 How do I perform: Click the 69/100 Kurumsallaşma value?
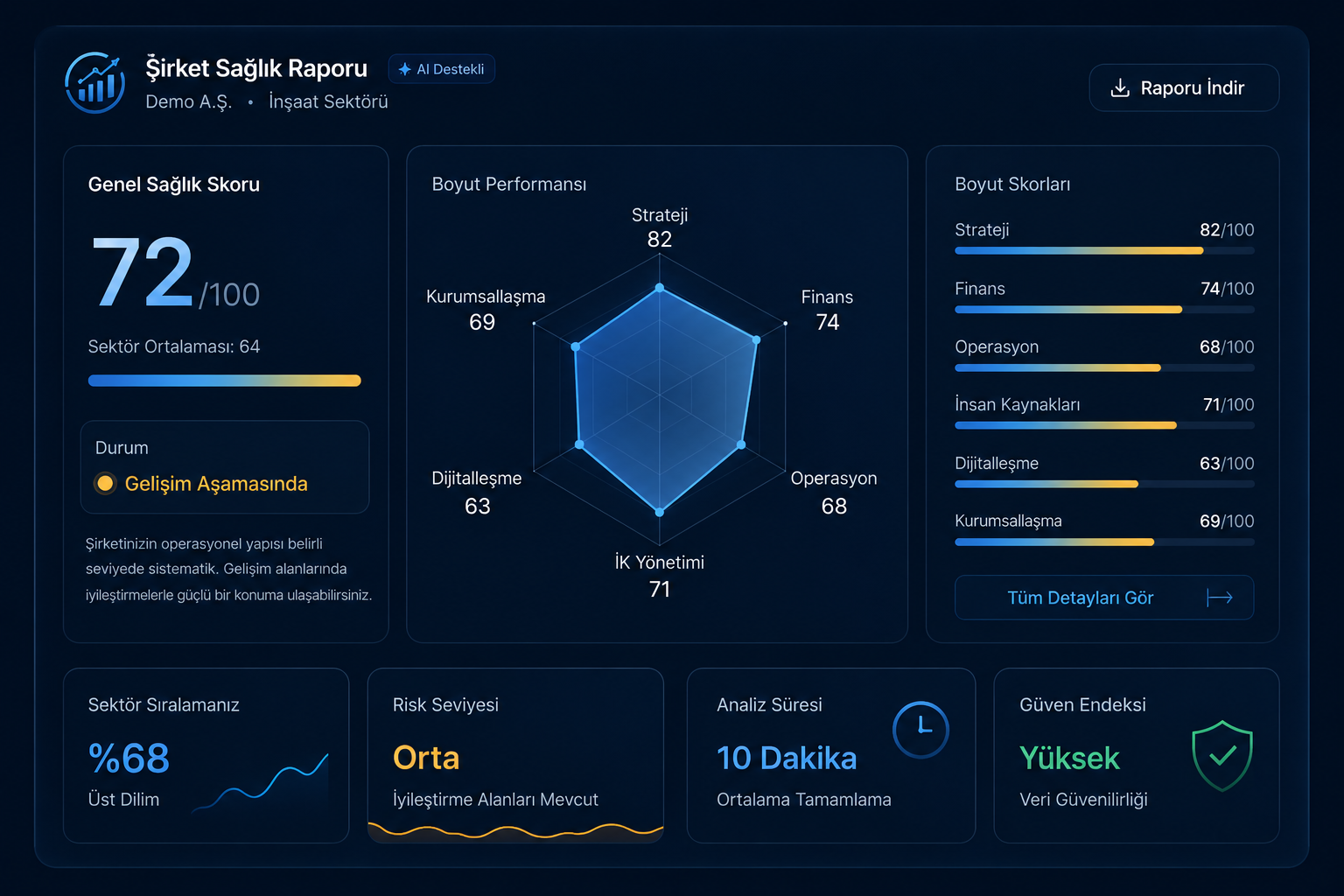(x=1227, y=521)
